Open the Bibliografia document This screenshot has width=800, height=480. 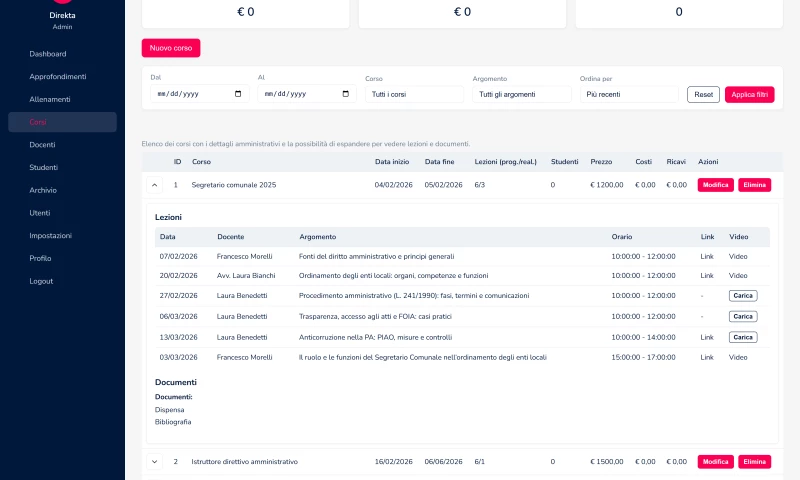click(x=173, y=422)
